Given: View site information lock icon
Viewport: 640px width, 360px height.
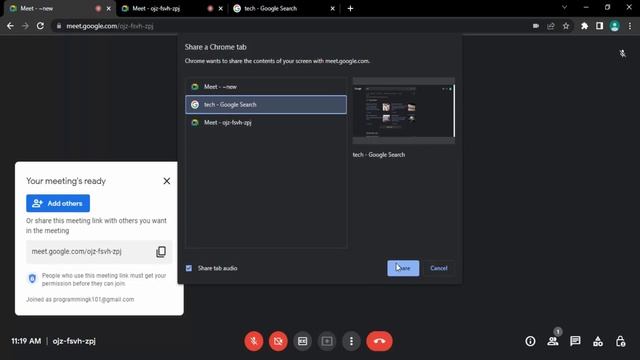Looking at the screenshot, I should click(x=59, y=26).
